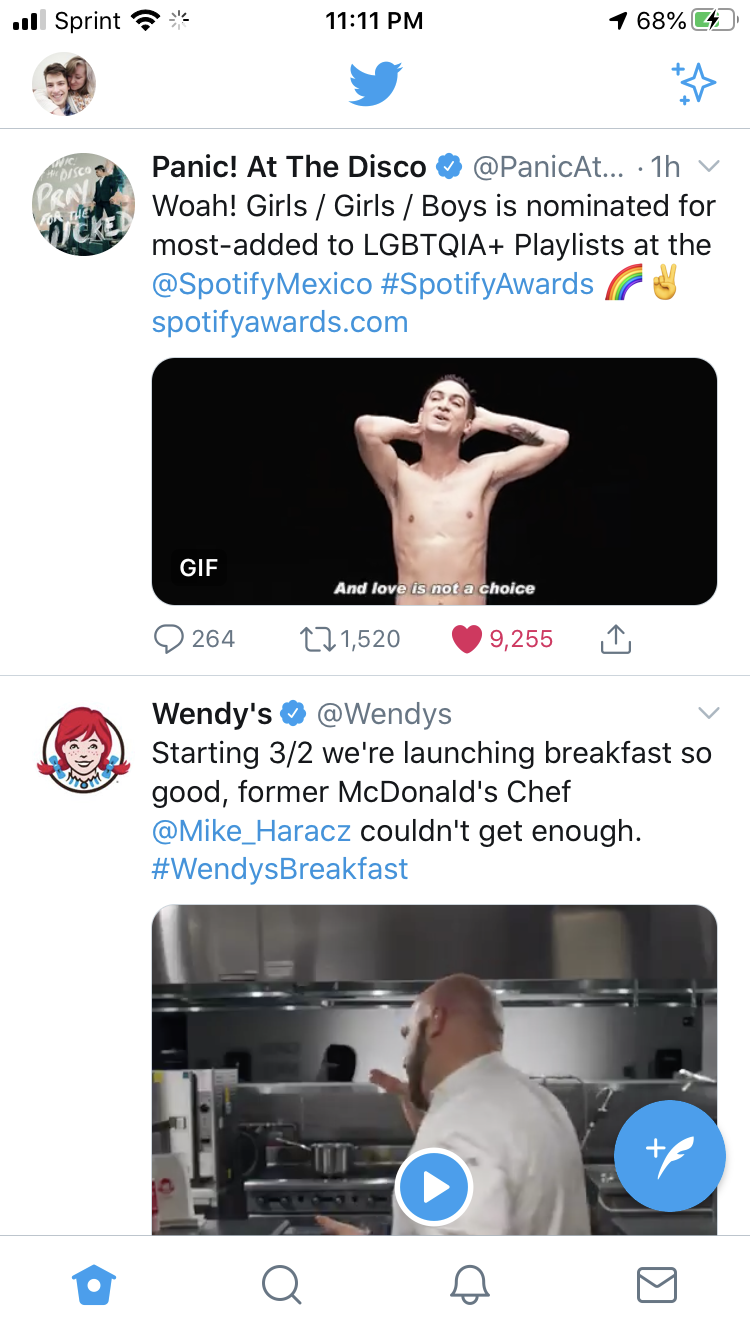Image resolution: width=750 pixels, height=1334 pixels.
Task: Open the Notifications tab
Action: [469, 1284]
